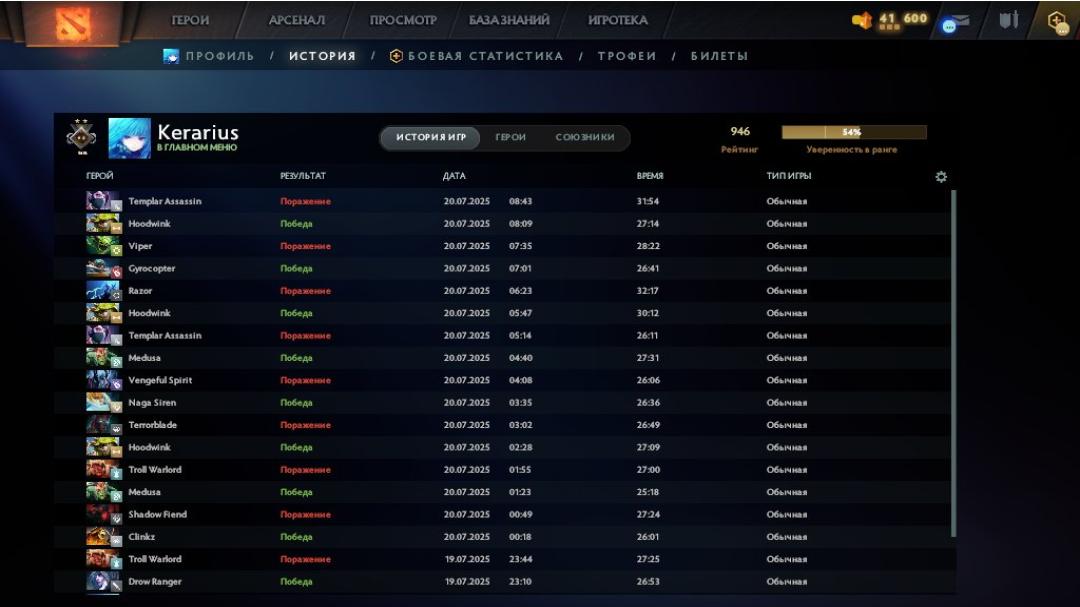Switch to the СОЮЗНИКИ tab

tap(585, 137)
